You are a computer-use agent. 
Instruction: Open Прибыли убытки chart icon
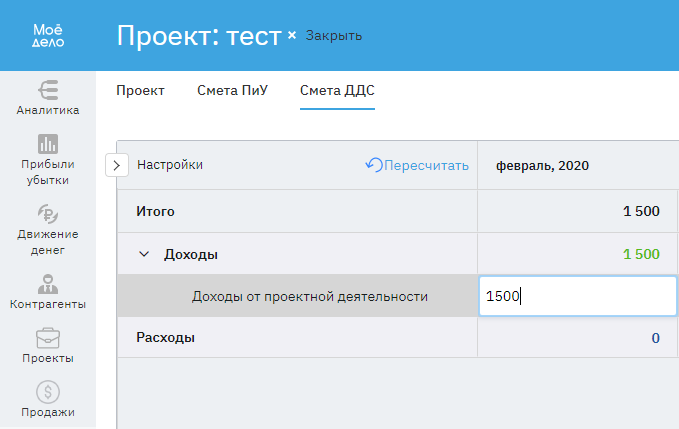coord(48,144)
